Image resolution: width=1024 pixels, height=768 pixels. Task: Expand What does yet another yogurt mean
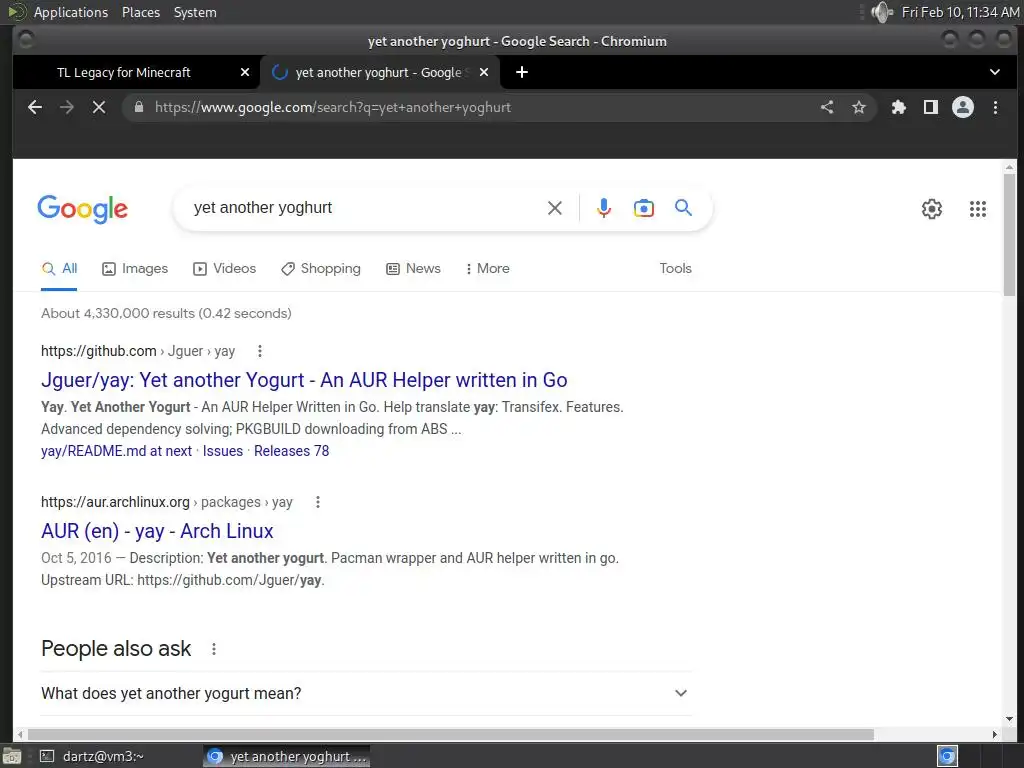pos(366,694)
